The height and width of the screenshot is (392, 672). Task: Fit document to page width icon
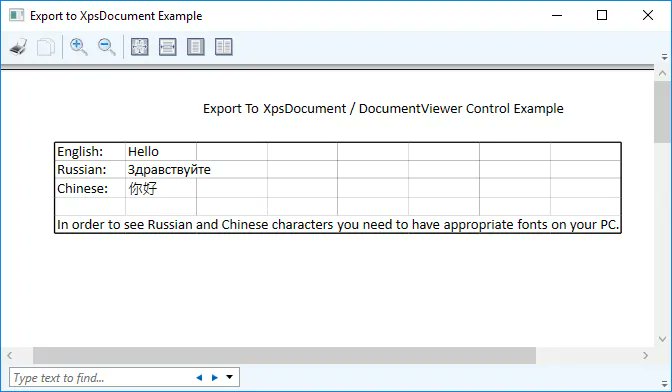168,47
